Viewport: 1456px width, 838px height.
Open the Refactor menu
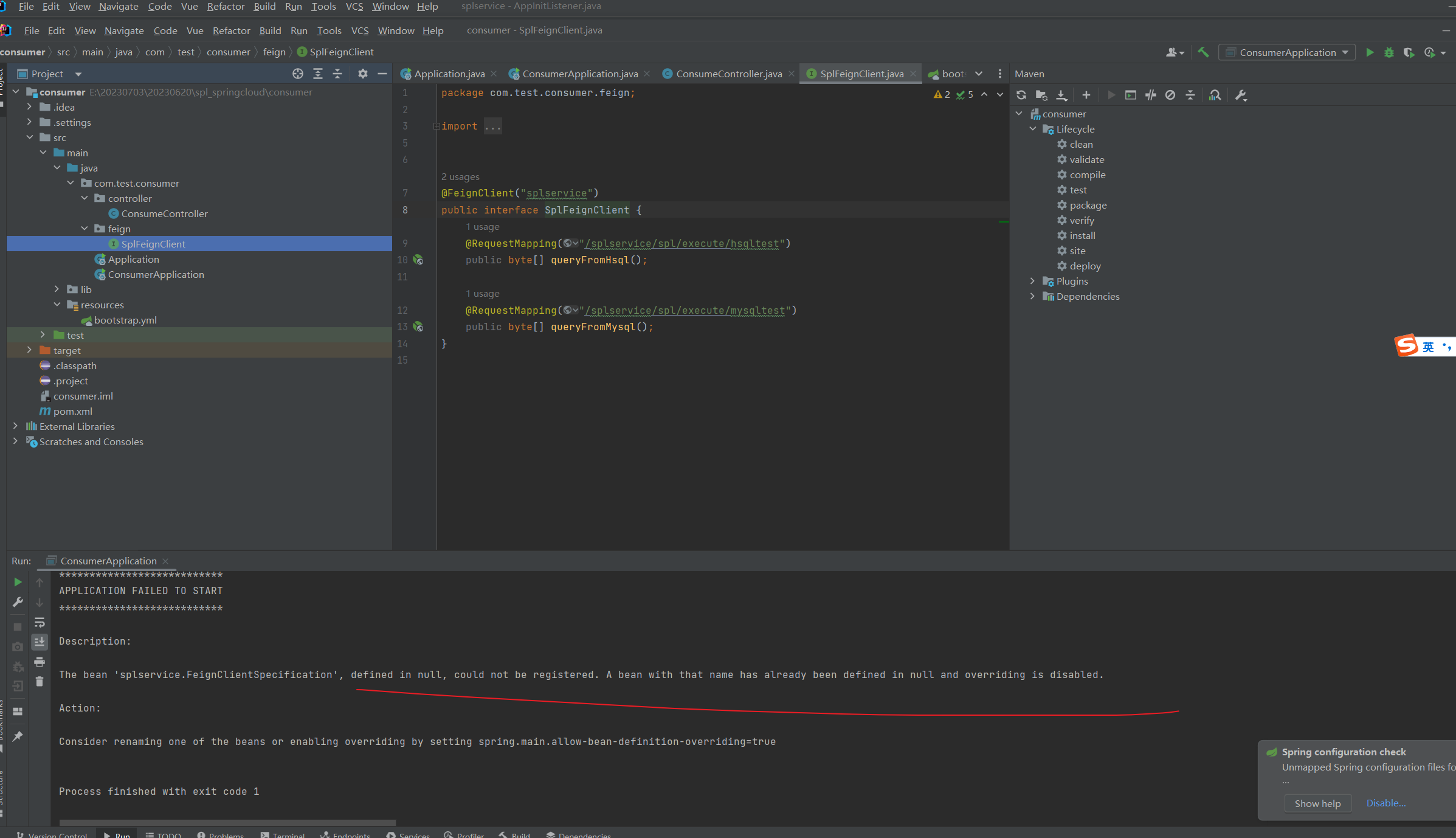(231, 30)
